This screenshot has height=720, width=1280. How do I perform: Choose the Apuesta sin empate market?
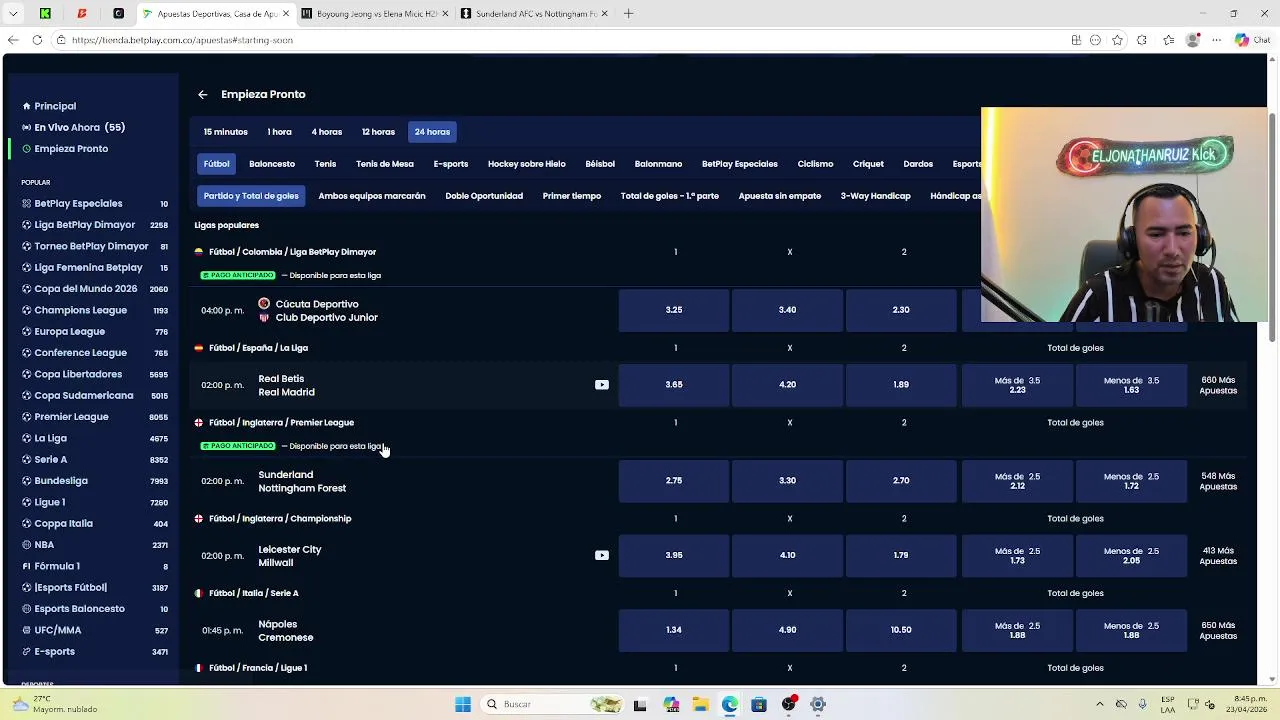(x=780, y=196)
